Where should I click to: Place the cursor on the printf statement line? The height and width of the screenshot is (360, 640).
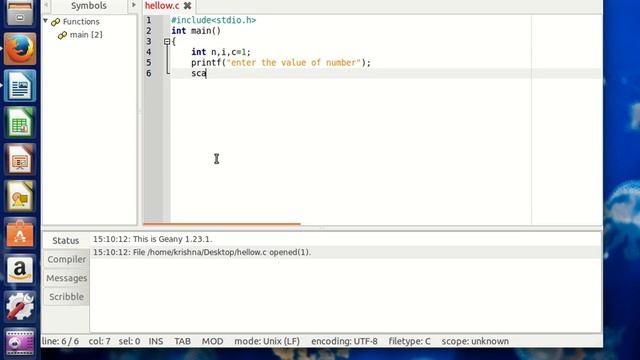coord(281,62)
